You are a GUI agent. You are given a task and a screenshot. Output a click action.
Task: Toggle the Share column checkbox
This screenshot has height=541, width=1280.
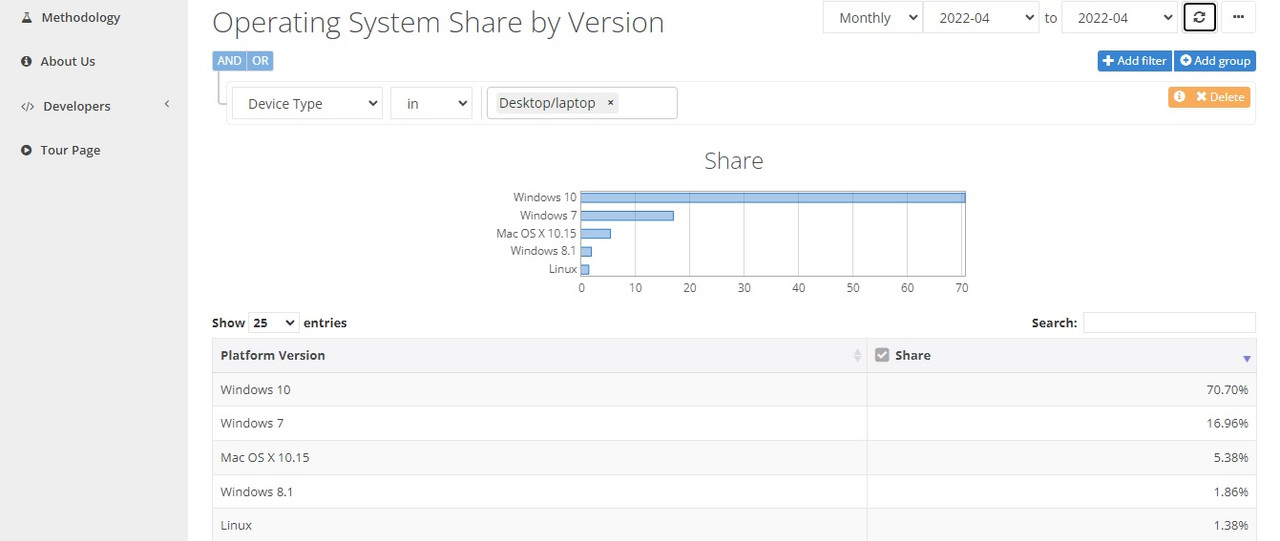click(x=882, y=355)
